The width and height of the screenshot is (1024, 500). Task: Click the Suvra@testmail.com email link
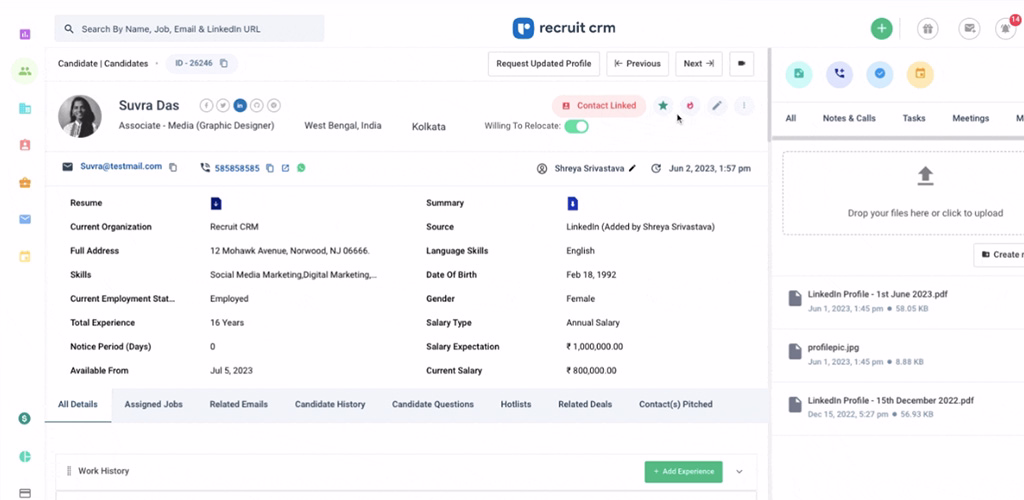click(121, 166)
